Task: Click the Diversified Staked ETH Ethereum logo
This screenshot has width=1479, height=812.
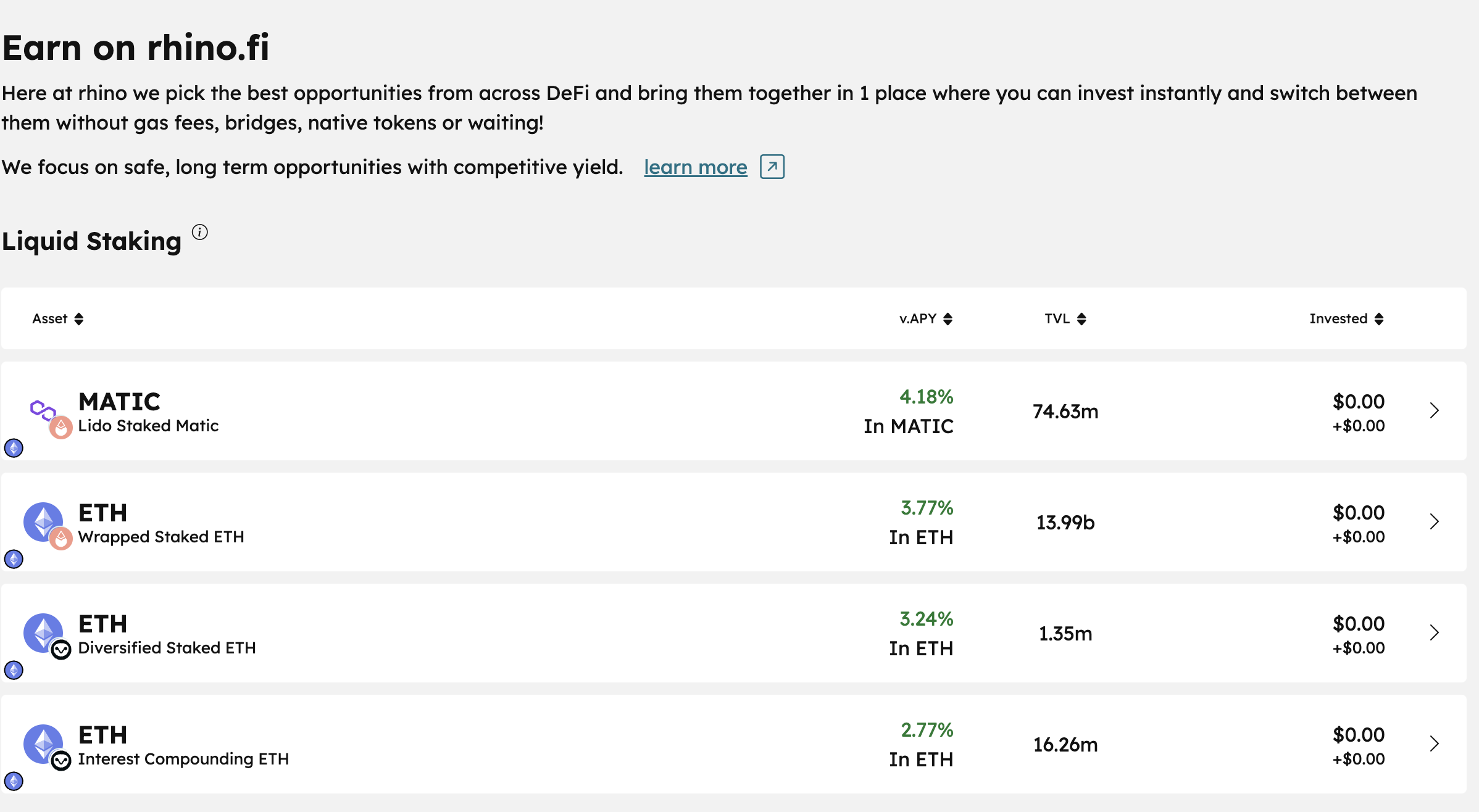Action: pos(43,633)
